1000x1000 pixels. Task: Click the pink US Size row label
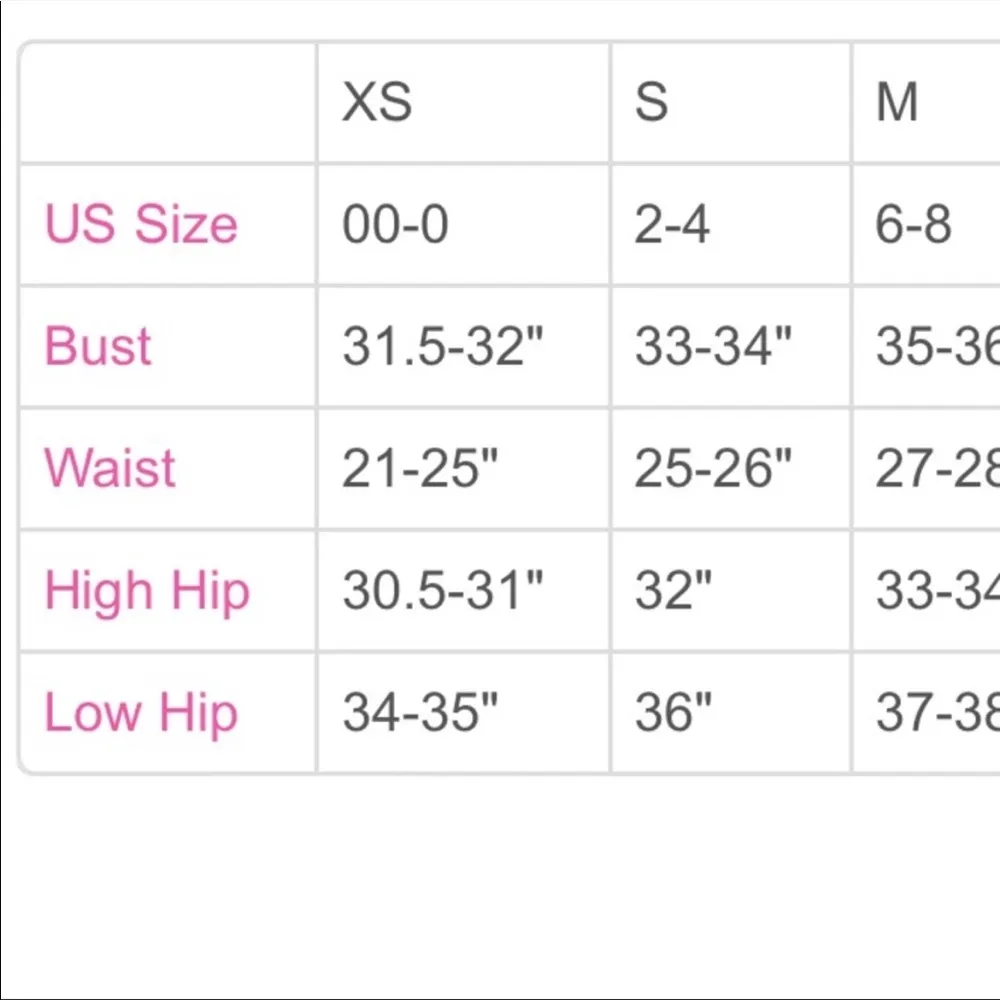tap(141, 224)
